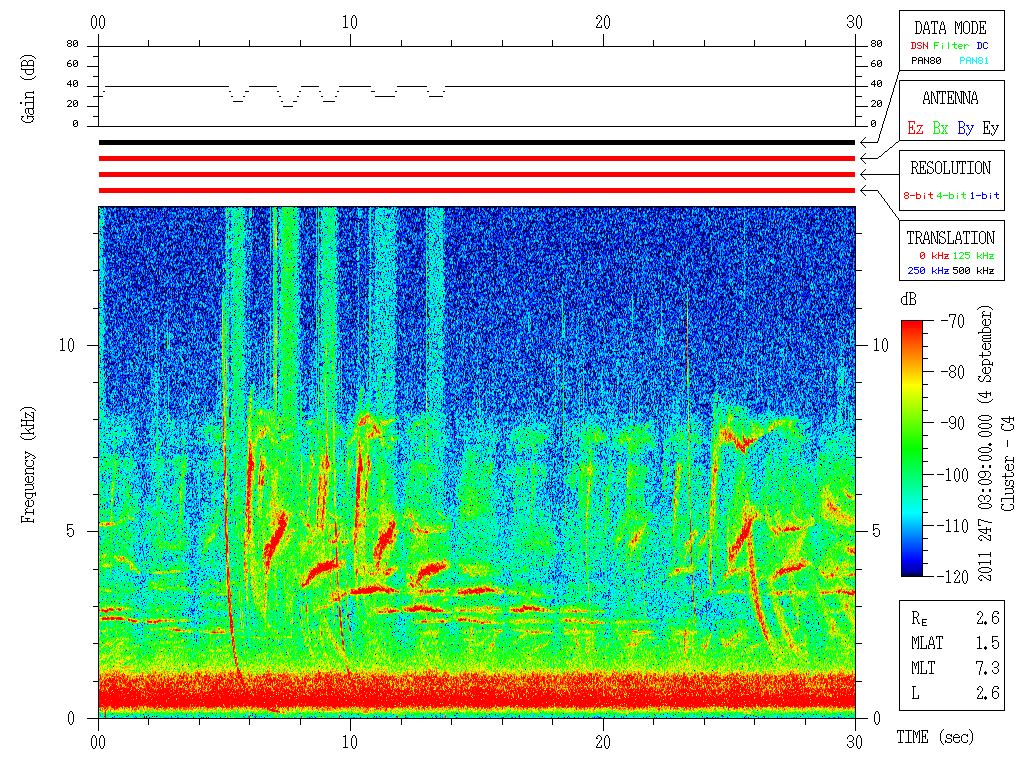
Task: Click the MLAT value in orbit box
Action: [987, 643]
